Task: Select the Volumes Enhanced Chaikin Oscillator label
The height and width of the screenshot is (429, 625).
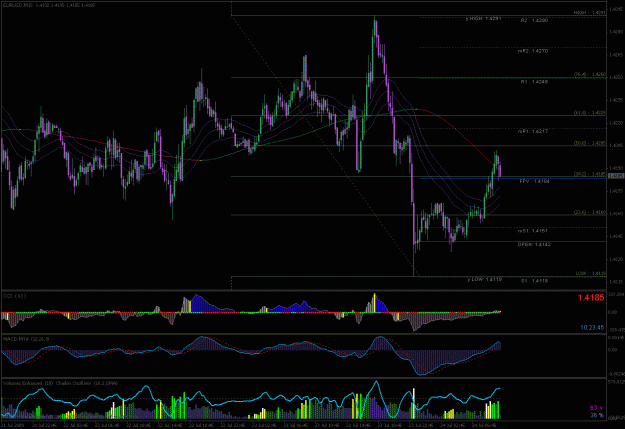Action: 60,383
